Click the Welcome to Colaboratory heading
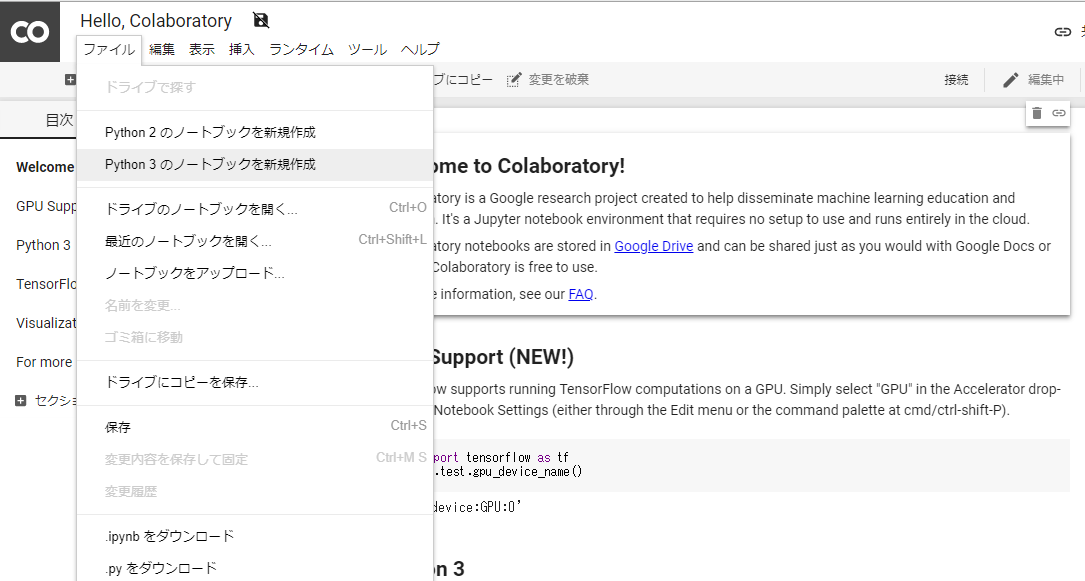This screenshot has width=1085, height=581. tap(529, 166)
